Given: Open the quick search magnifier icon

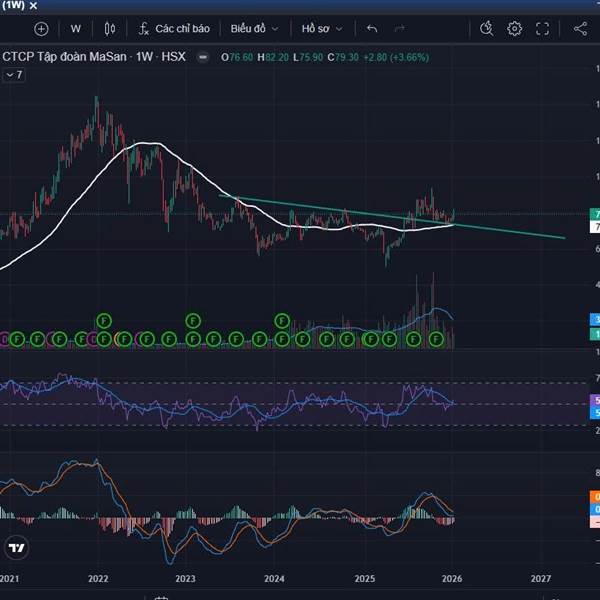Looking at the screenshot, I should pyautogui.click(x=487, y=29).
